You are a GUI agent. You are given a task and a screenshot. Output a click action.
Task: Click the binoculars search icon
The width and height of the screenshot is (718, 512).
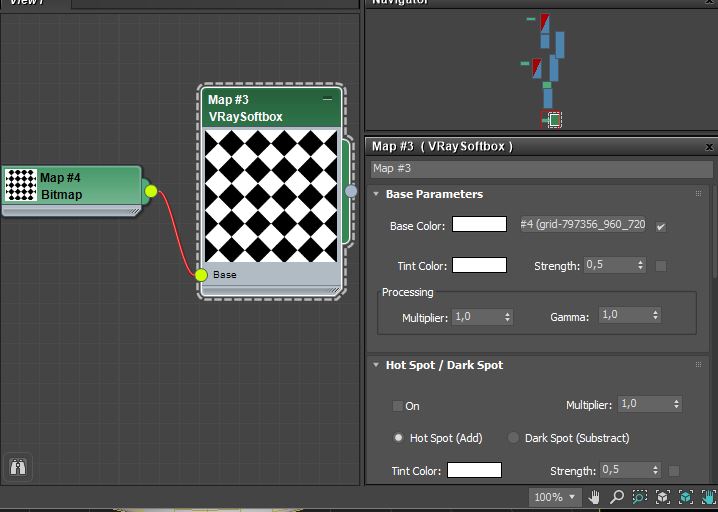pos(18,466)
